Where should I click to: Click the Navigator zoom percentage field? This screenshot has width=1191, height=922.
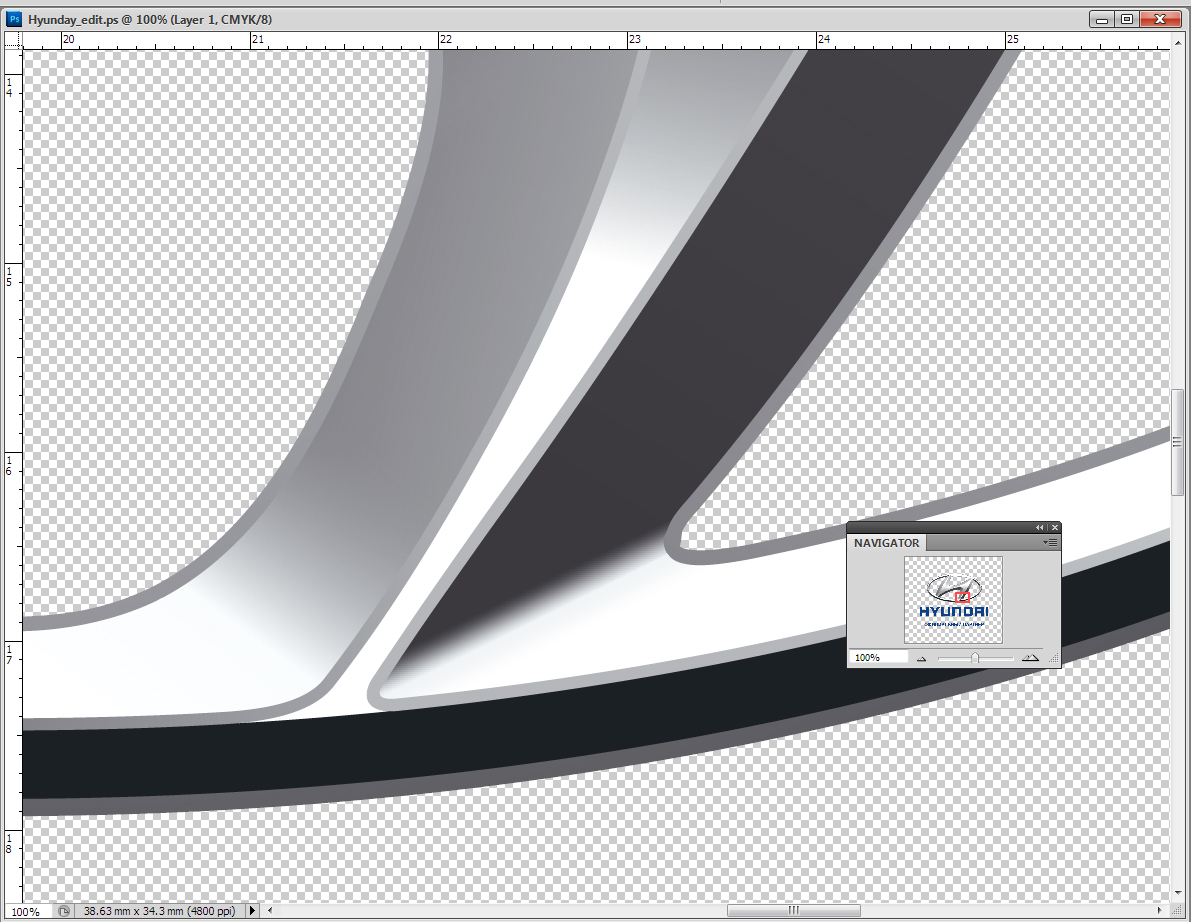point(878,657)
